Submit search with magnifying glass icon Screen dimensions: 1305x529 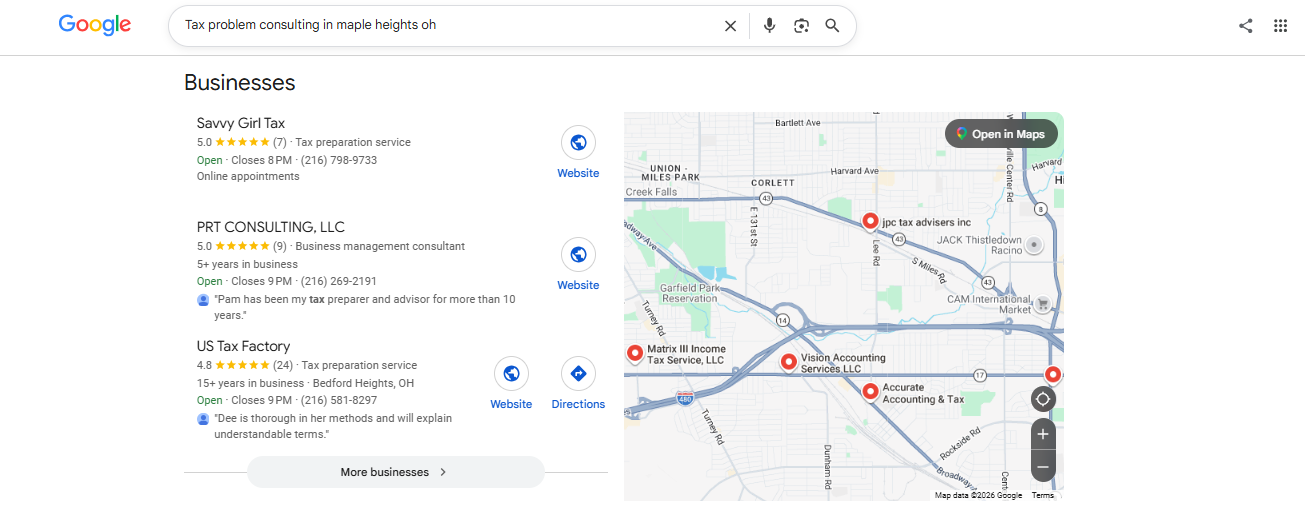pos(832,26)
